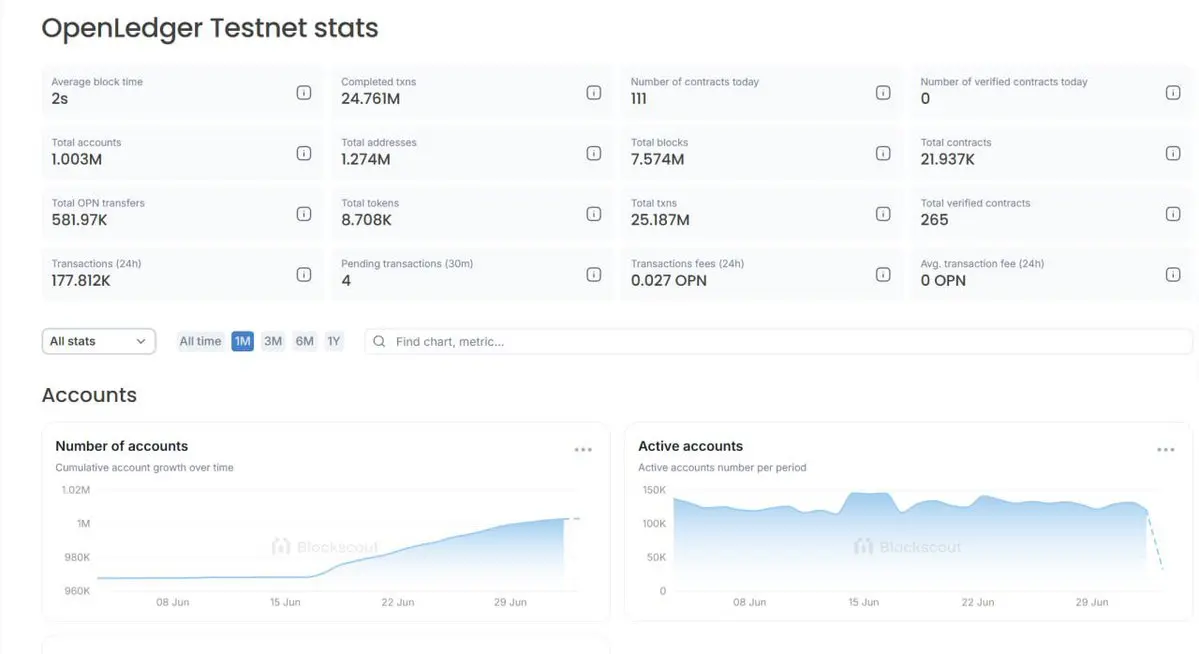The width and height of the screenshot is (1199, 654).
Task: Open info for Total OPN transfers
Action: point(304,213)
